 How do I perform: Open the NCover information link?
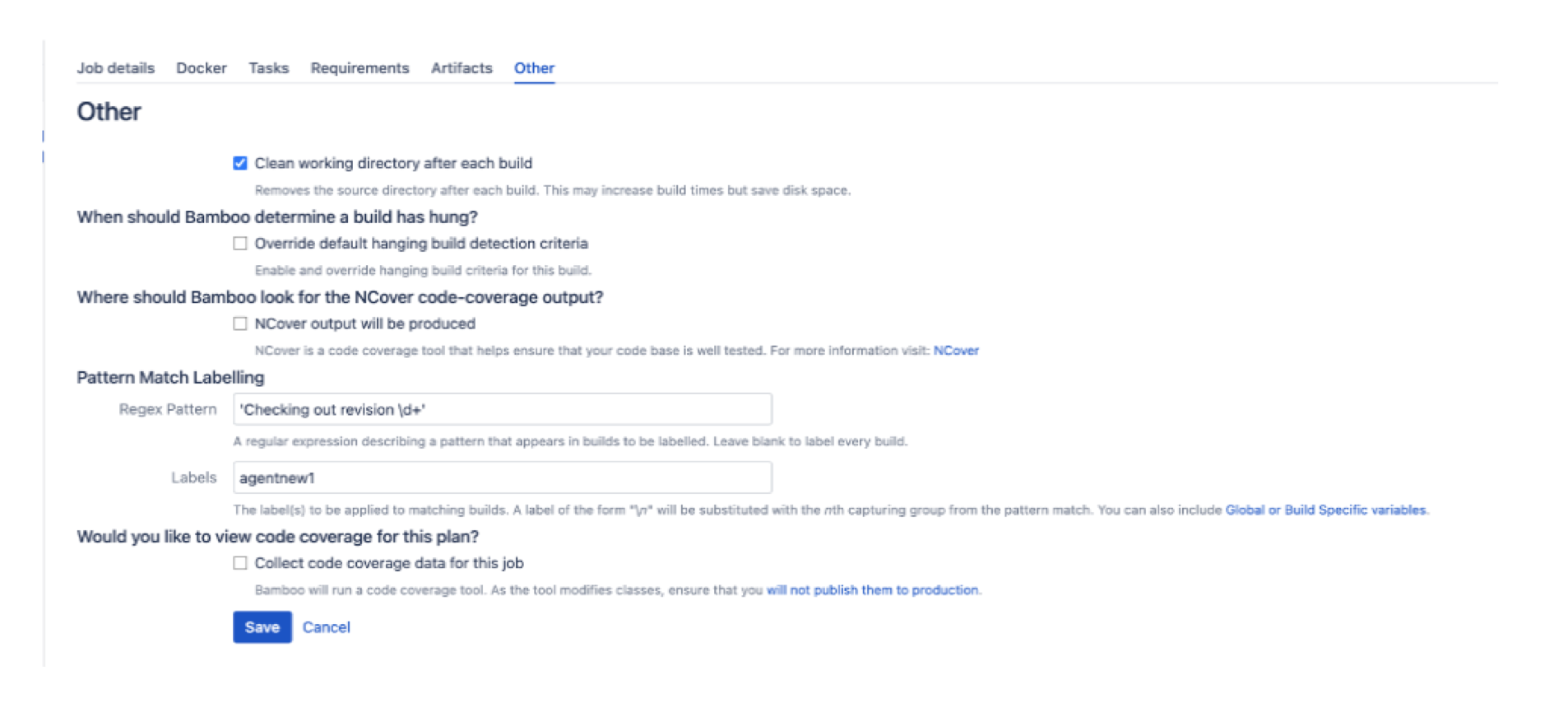click(955, 351)
